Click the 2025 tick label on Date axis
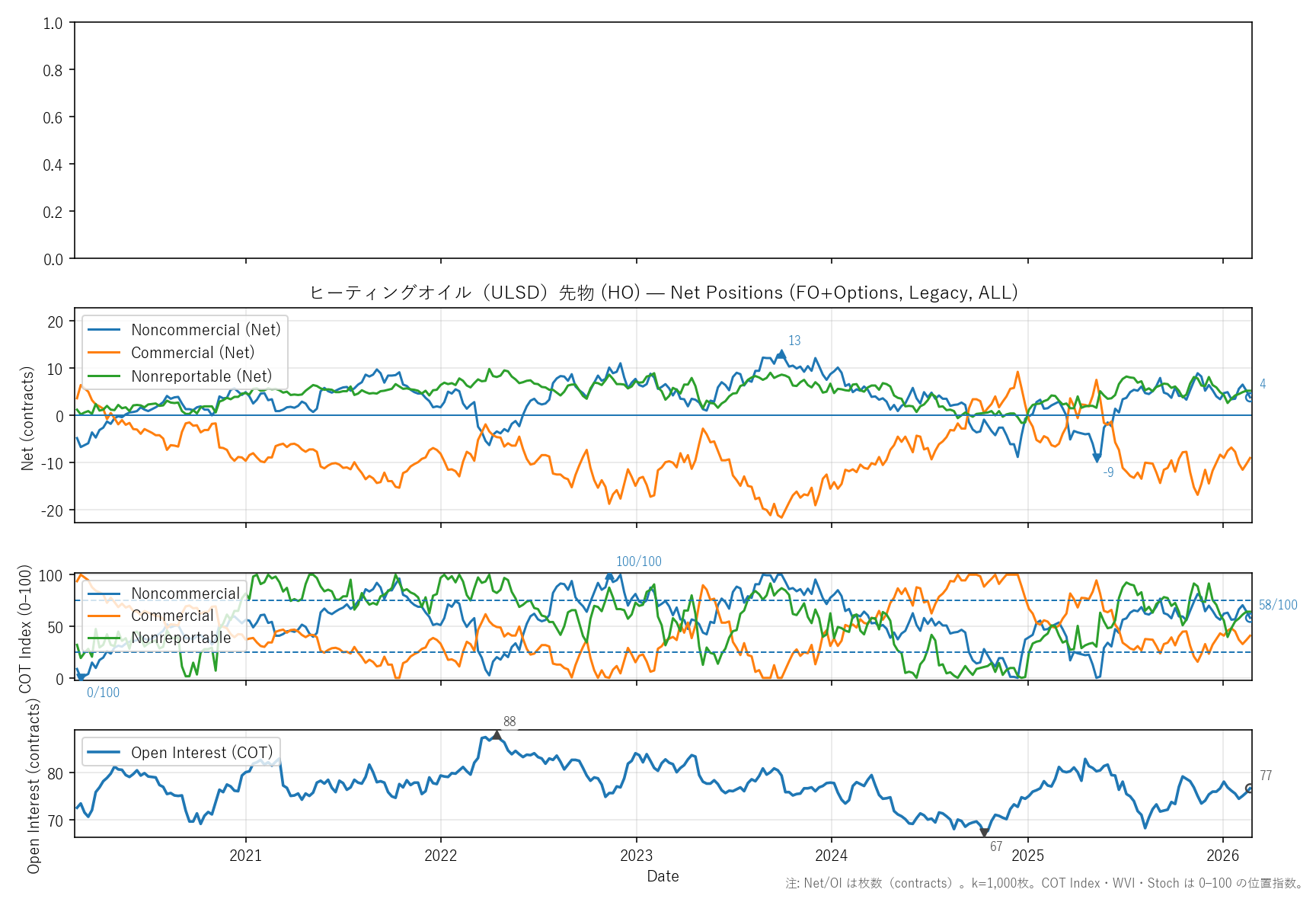The image size is (1316, 899). (1027, 856)
